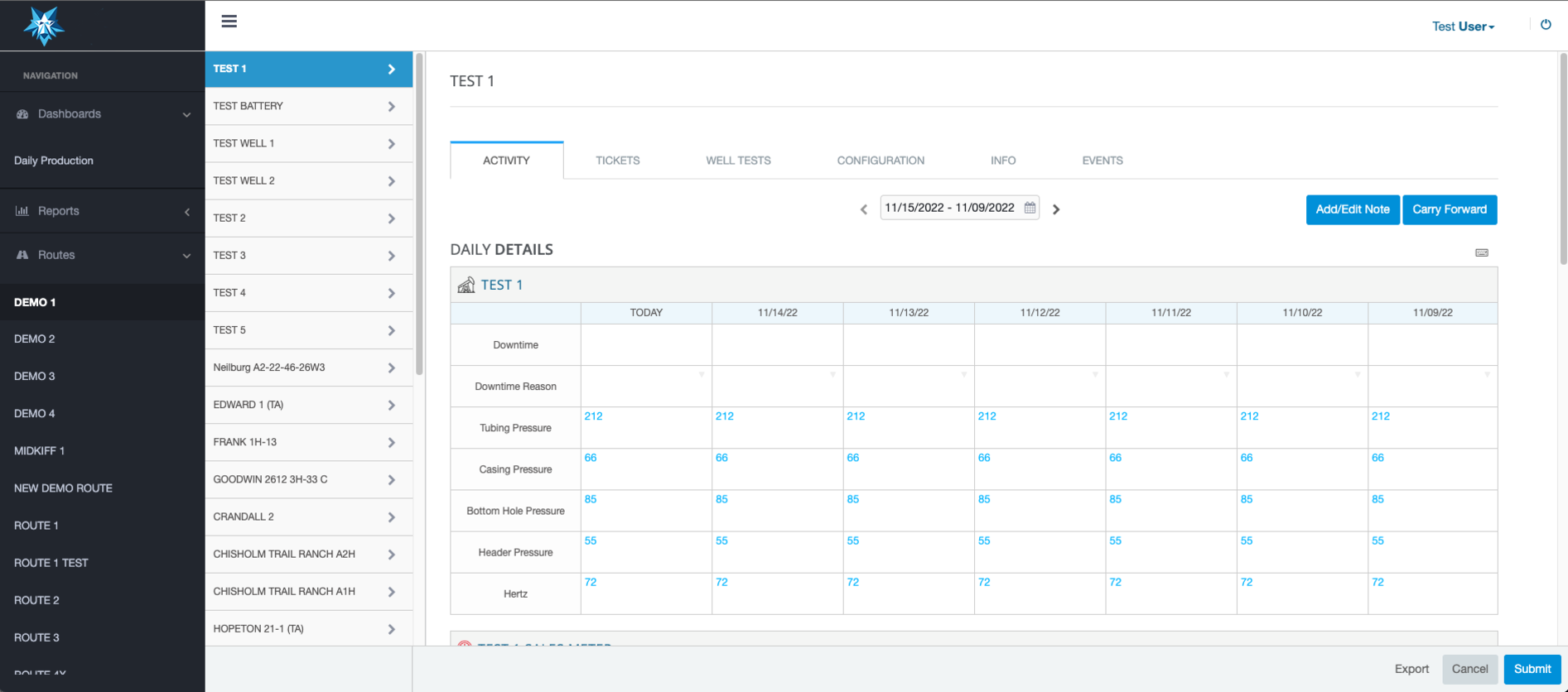Image resolution: width=1568 pixels, height=692 pixels.
Task: Toggle the hamburger menu icon
Action: [x=229, y=22]
